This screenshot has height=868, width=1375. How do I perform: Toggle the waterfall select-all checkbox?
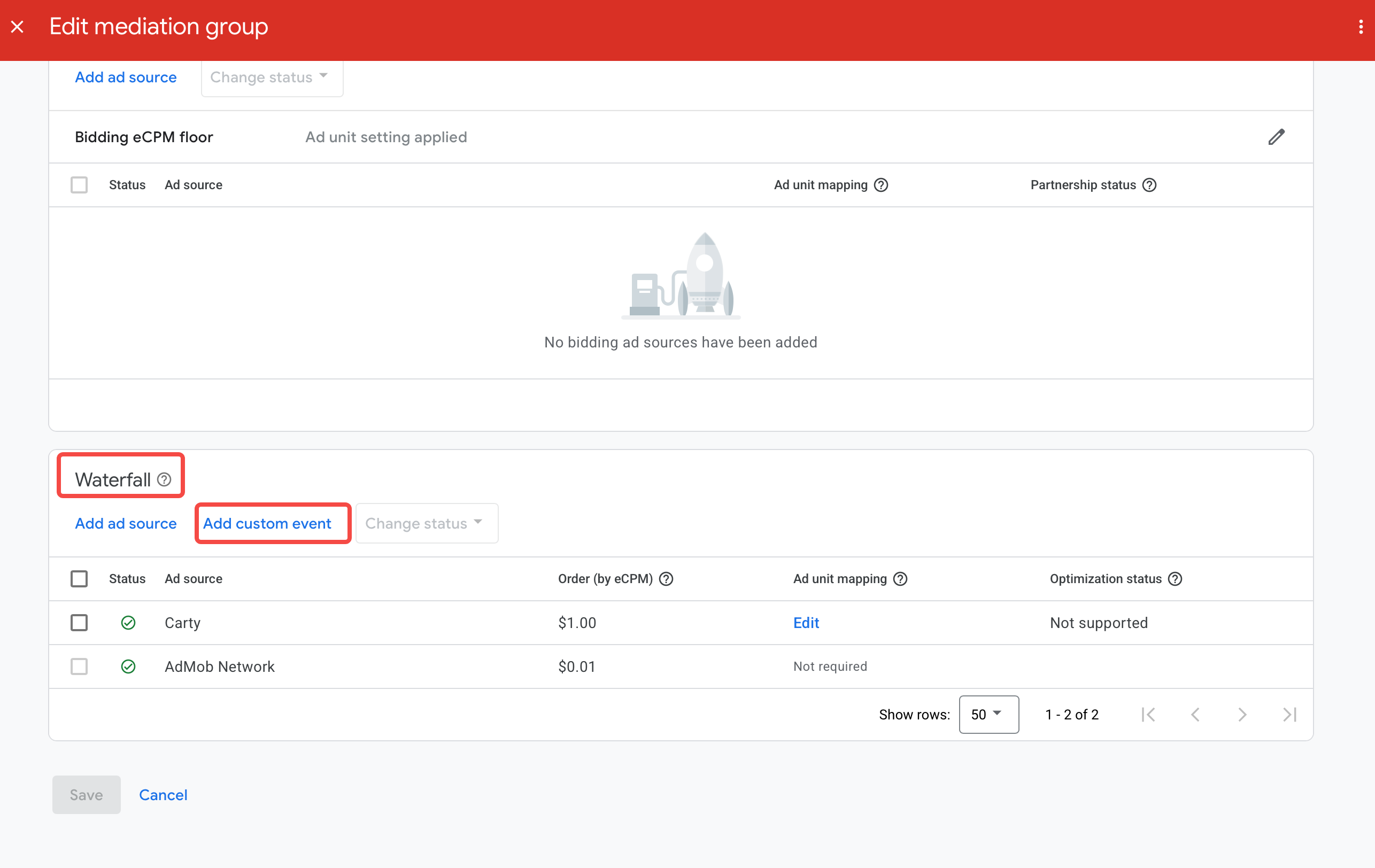(x=79, y=579)
